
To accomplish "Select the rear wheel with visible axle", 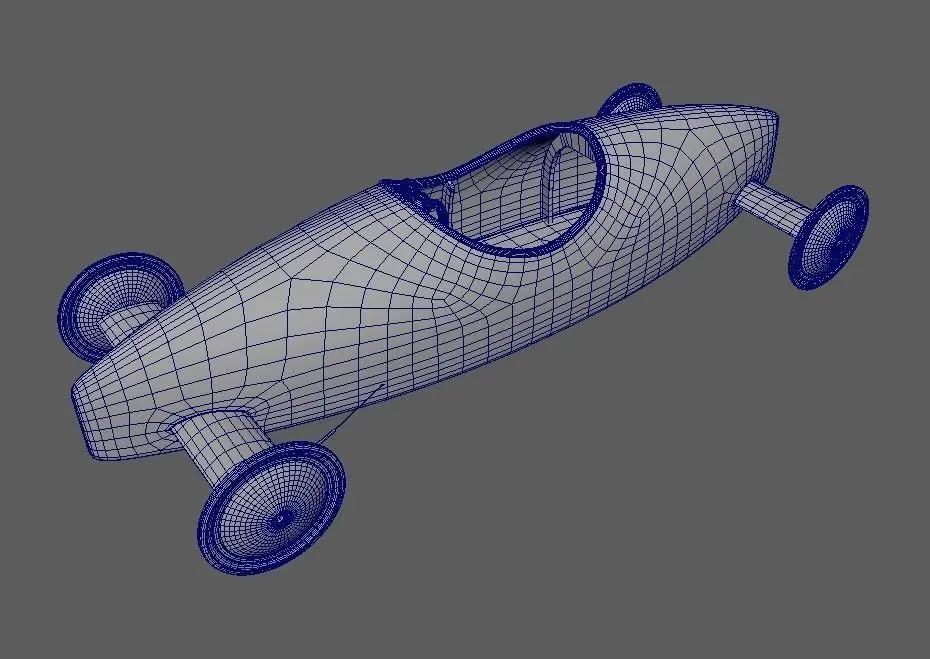I will (828, 237).
